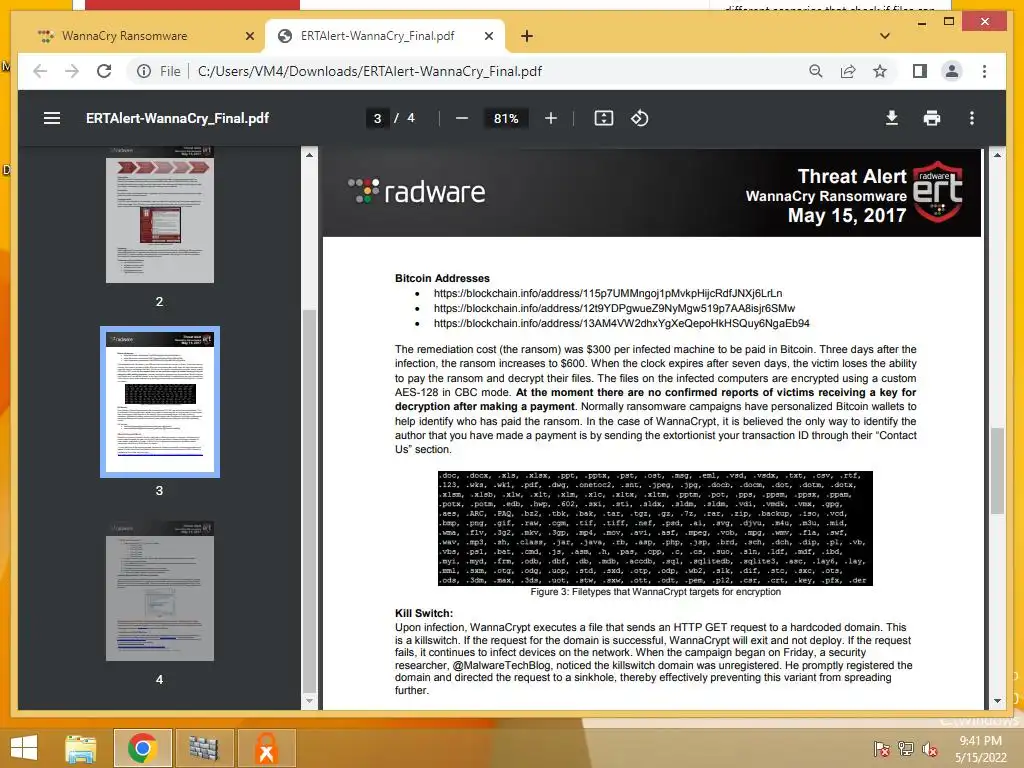The height and width of the screenshot is (768, 1024).
Task: Rotate the PDF counterclockwise
Action: click(x=639, y=118)
